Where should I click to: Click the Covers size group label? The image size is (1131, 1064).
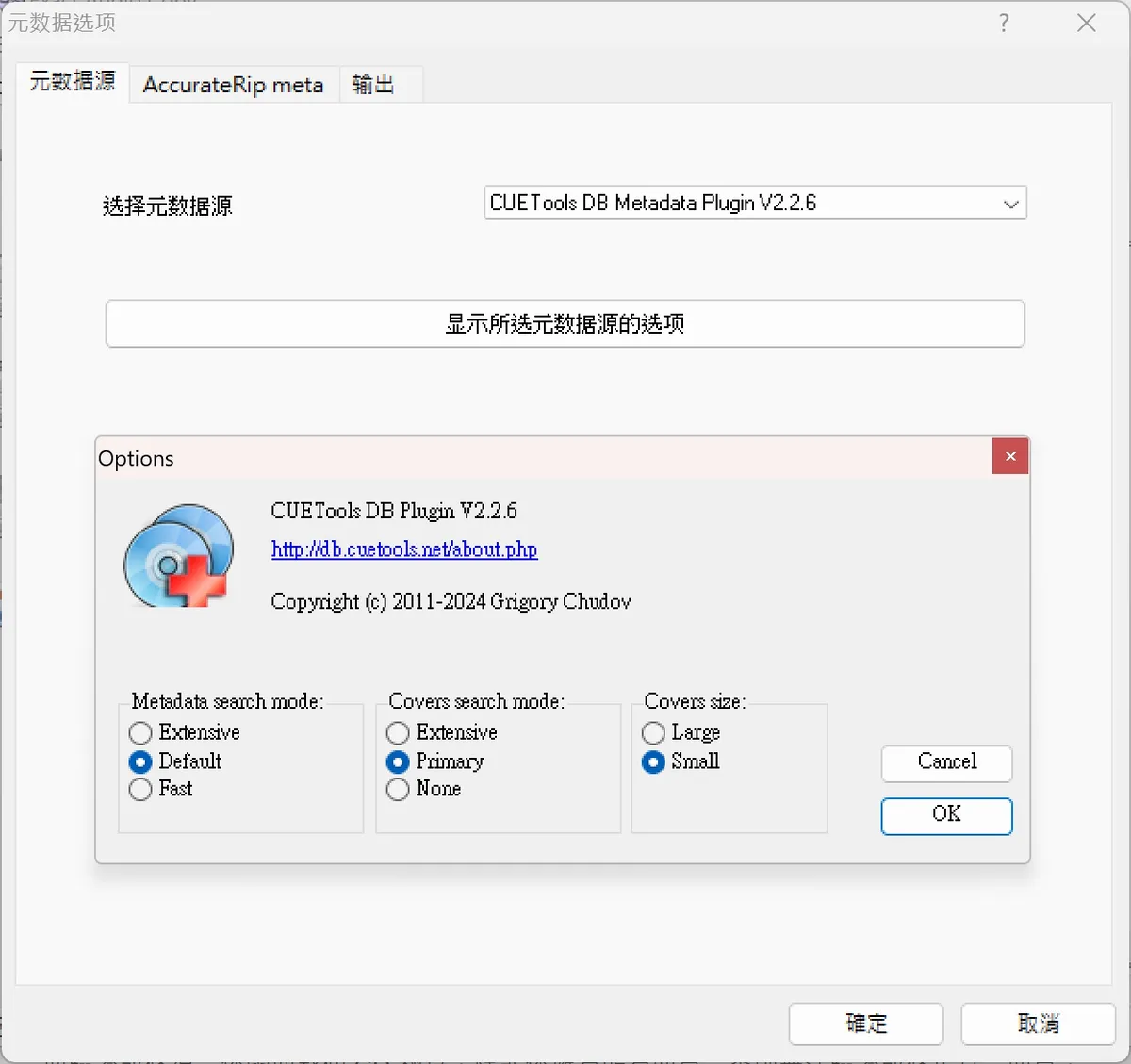coord(695,701)
